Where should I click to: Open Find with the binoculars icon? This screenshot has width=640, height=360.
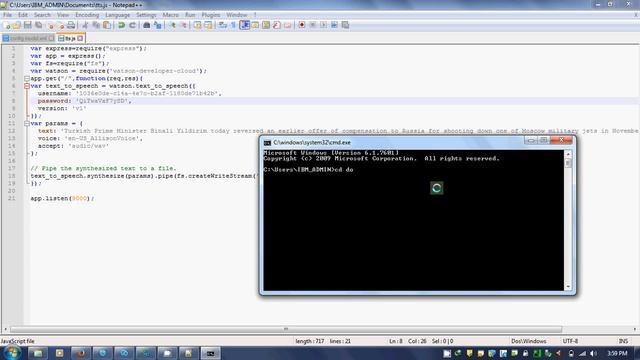pyautogui.click(x=147, y=25)
